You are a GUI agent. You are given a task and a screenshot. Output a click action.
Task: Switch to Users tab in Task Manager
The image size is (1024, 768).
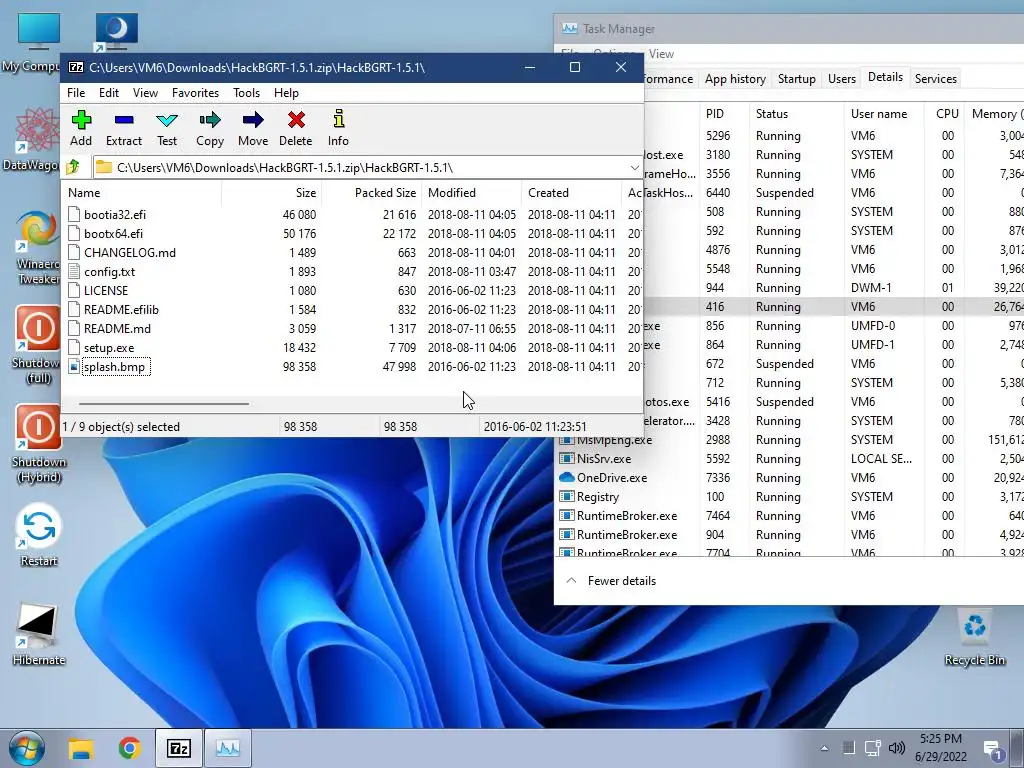click(841, 79)
